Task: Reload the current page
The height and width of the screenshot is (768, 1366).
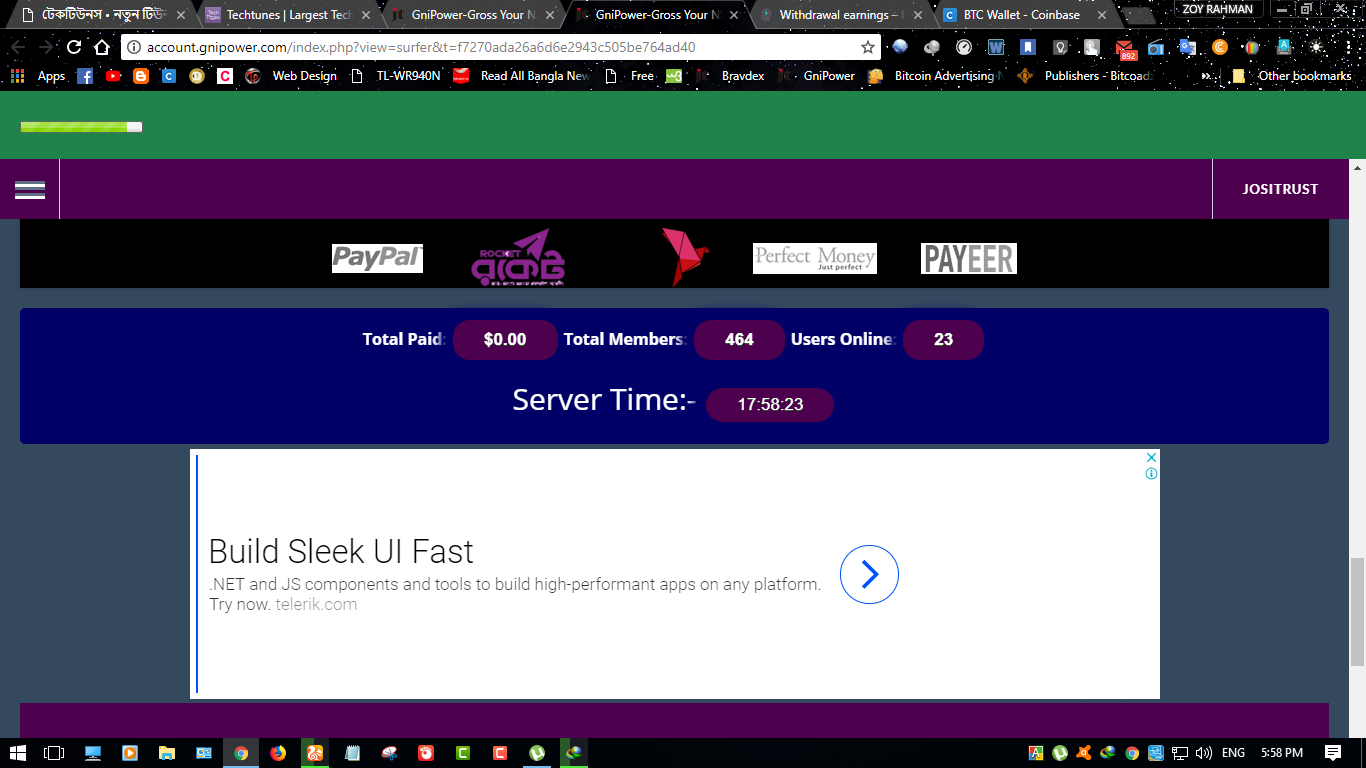Action: click(x=74, y=47)
